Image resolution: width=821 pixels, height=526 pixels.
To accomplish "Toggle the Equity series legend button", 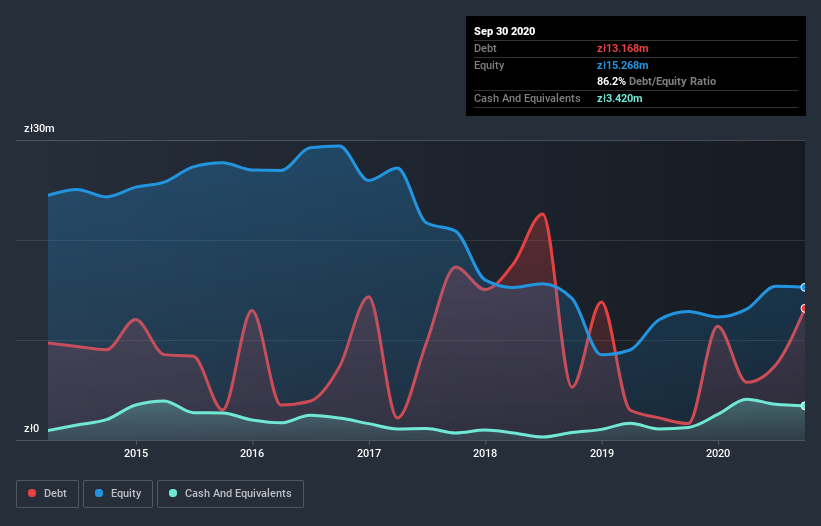I will [118, 494].
